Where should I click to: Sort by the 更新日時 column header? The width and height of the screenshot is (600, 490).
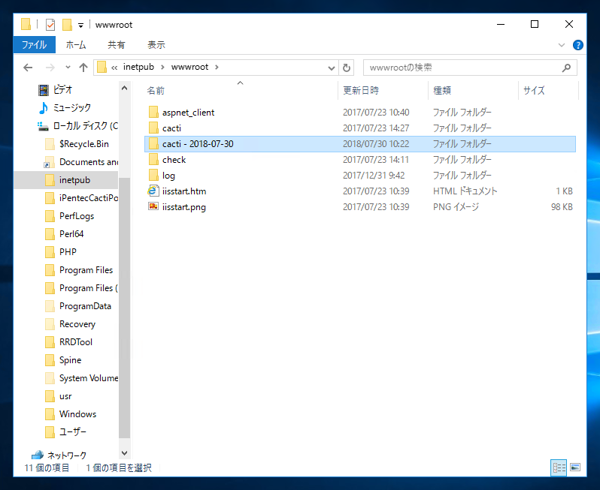pos(360,91)
